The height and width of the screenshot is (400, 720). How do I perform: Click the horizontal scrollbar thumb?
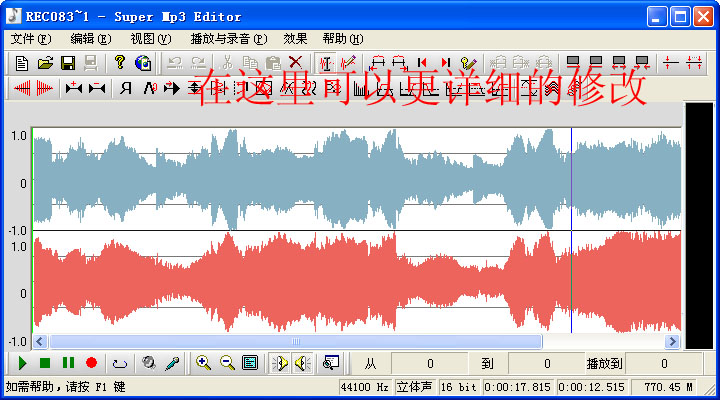(296, 341)
